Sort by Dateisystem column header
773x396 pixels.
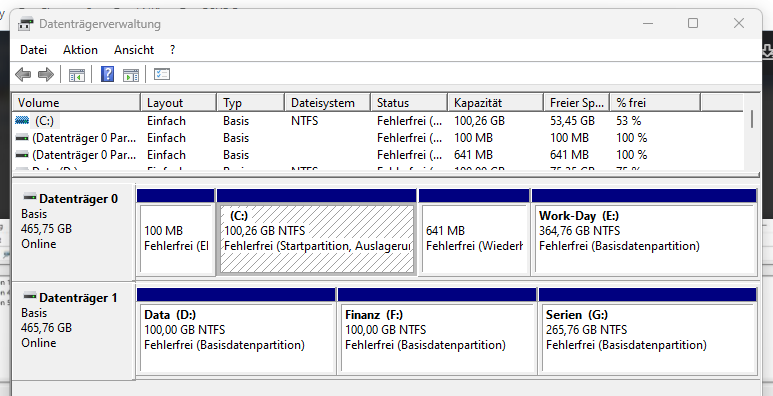coord(328,103)
